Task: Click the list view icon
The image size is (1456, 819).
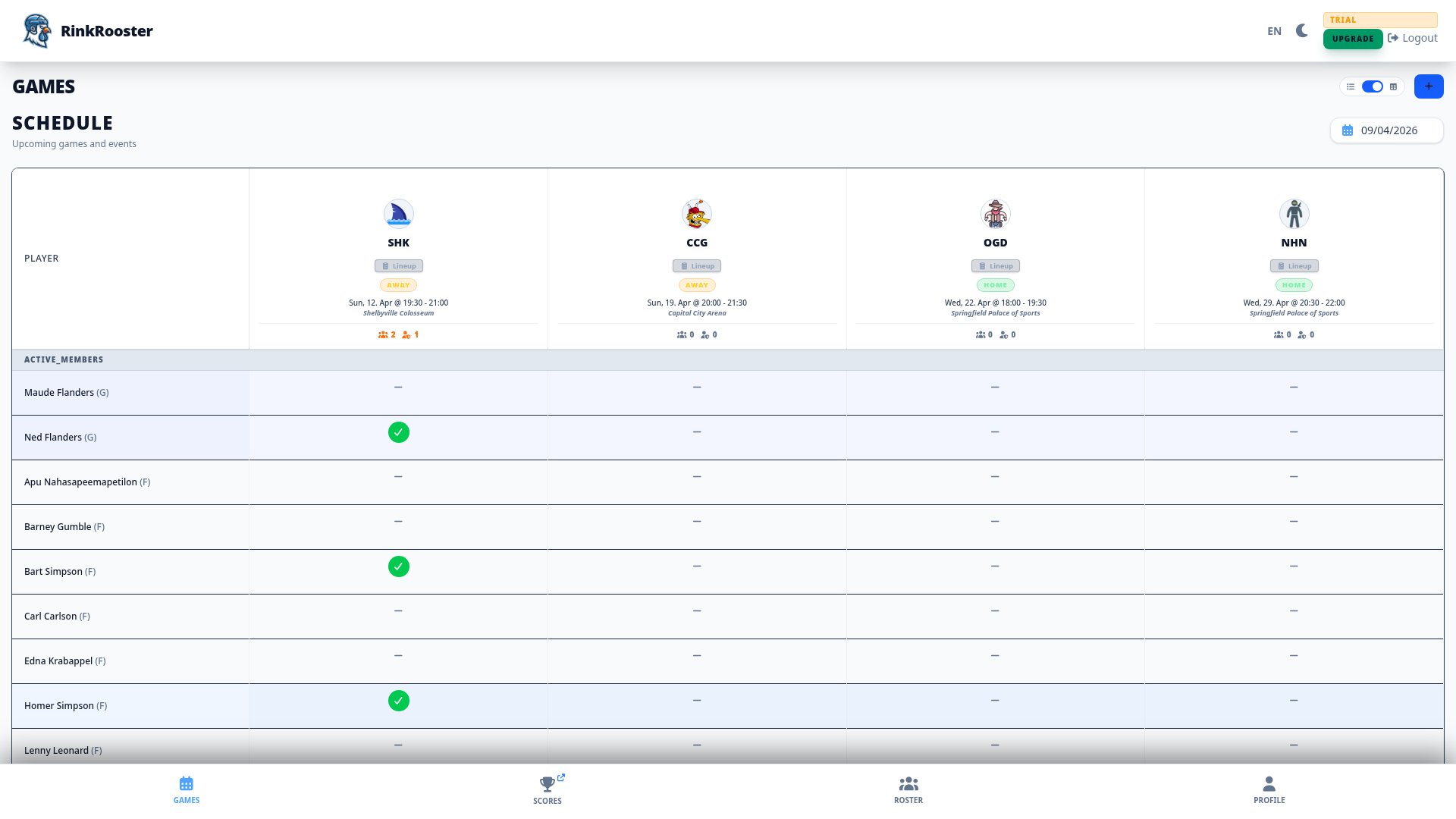Action: point(1351,87)
